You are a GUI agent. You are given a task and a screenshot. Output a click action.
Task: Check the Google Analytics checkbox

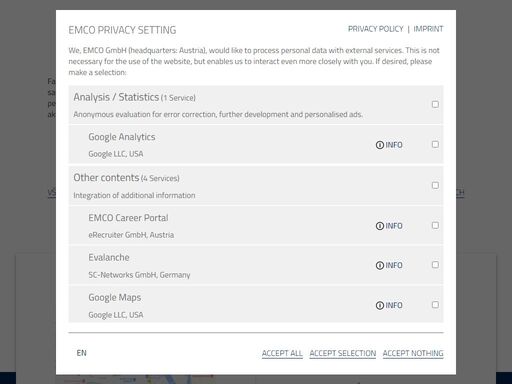435,144
